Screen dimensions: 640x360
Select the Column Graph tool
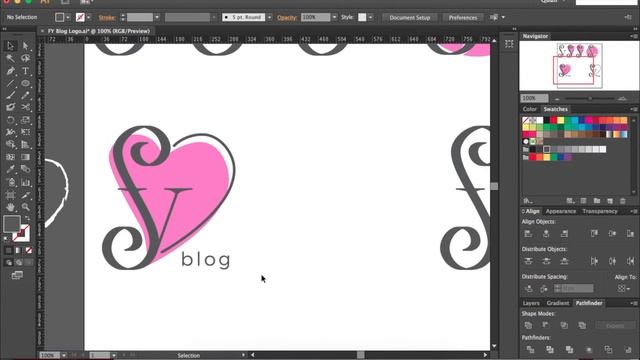coord(25,182)
